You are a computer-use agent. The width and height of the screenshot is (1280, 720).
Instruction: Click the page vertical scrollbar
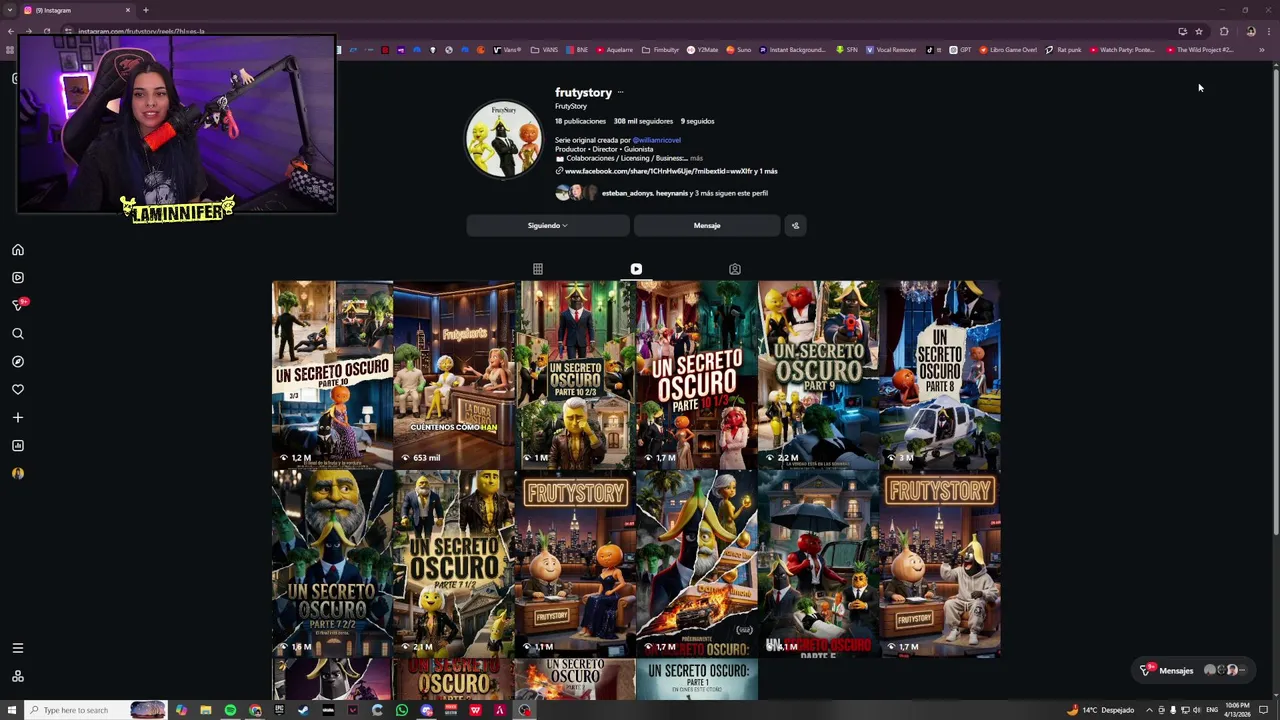pos(1275,300)
